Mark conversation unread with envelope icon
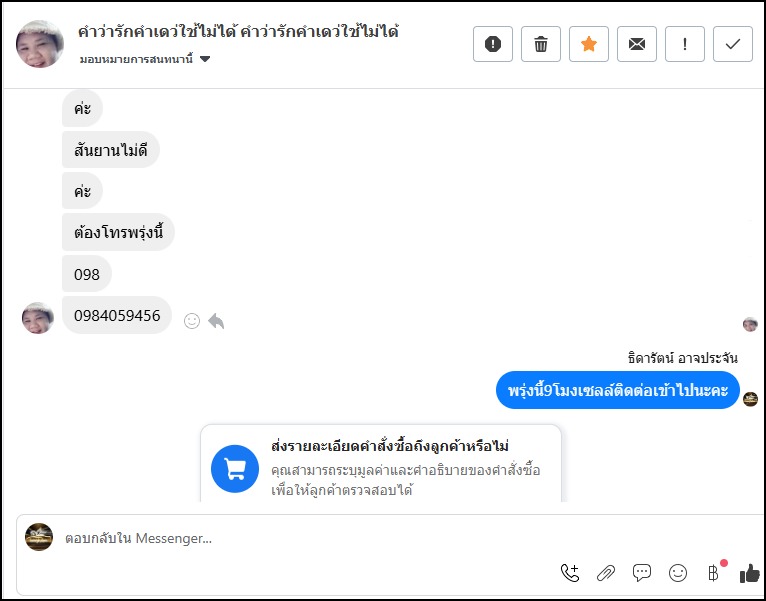 pos(637,44)
